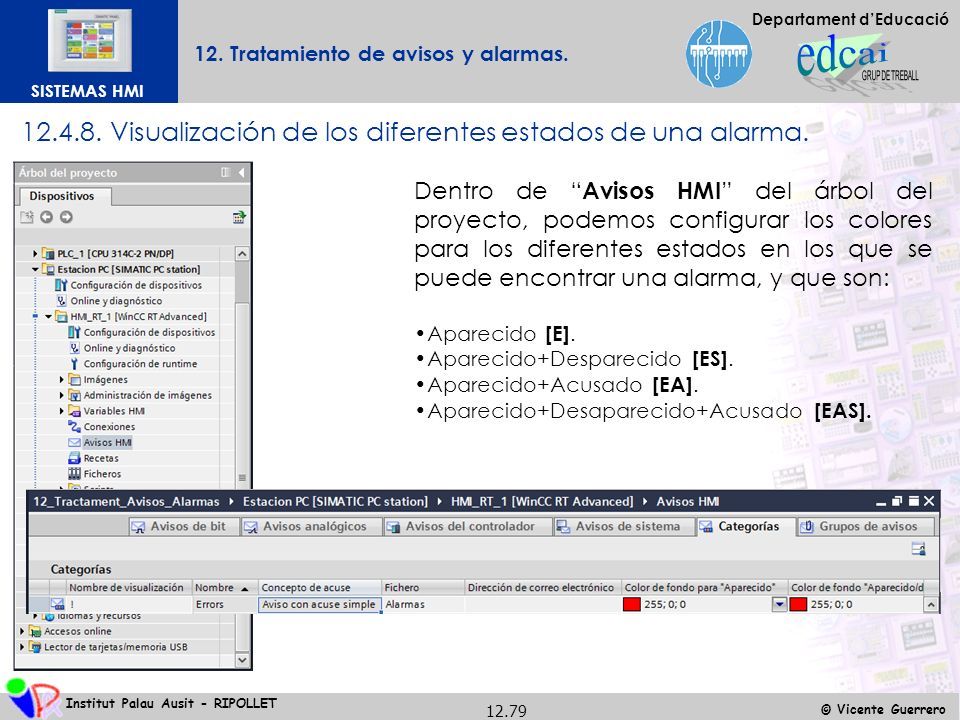Click the settings icon at right of editor toolbar
Screen dimensions: 960x720
point(918,549)
